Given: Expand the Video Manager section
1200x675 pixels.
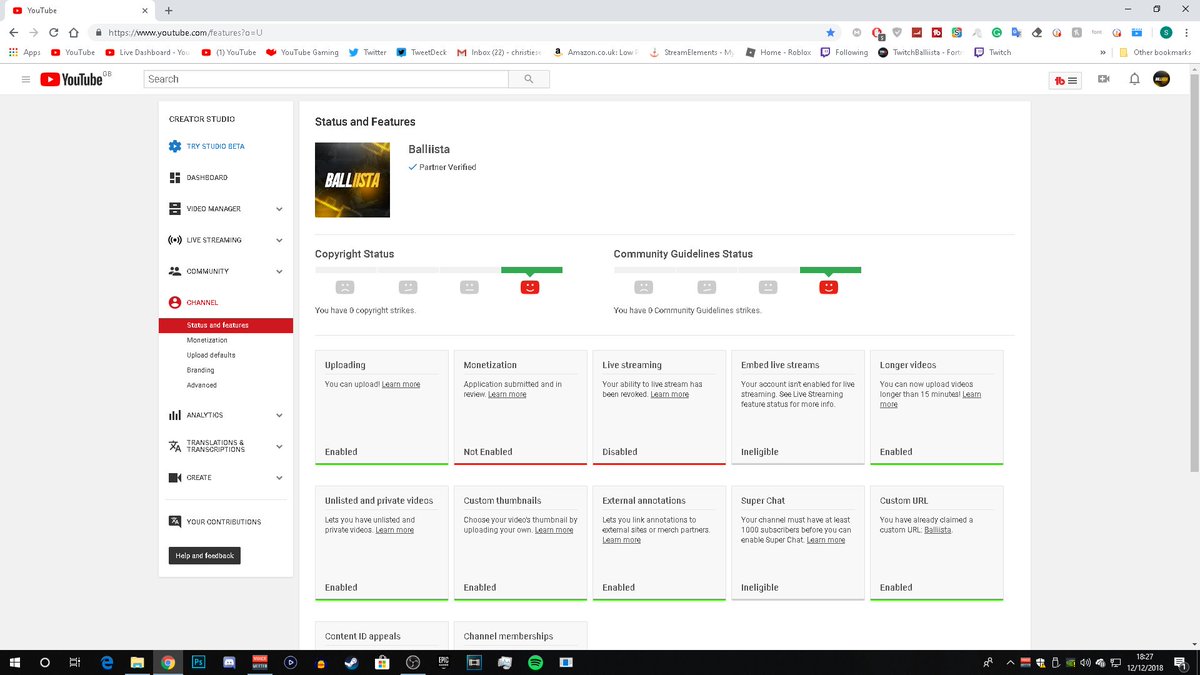Looking at the screenshot, I should [x=279, y=209].
